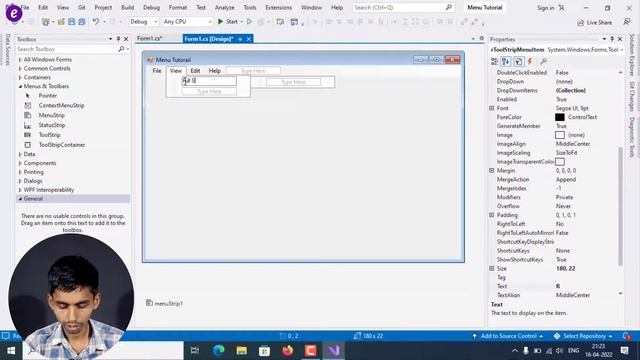Click the search icon in Search (Ctrl+Q)
The height and width of the screenshot is (360, 640).
pos(449,7)
